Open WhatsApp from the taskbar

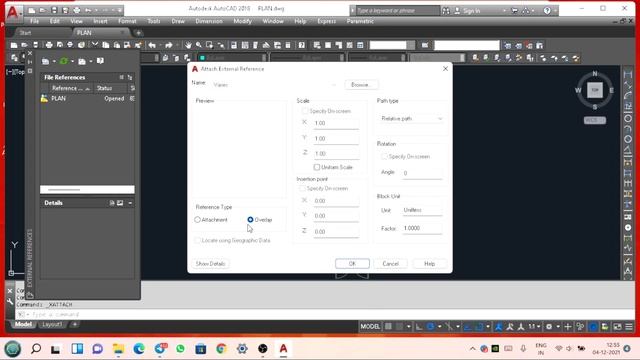(180, 349)
